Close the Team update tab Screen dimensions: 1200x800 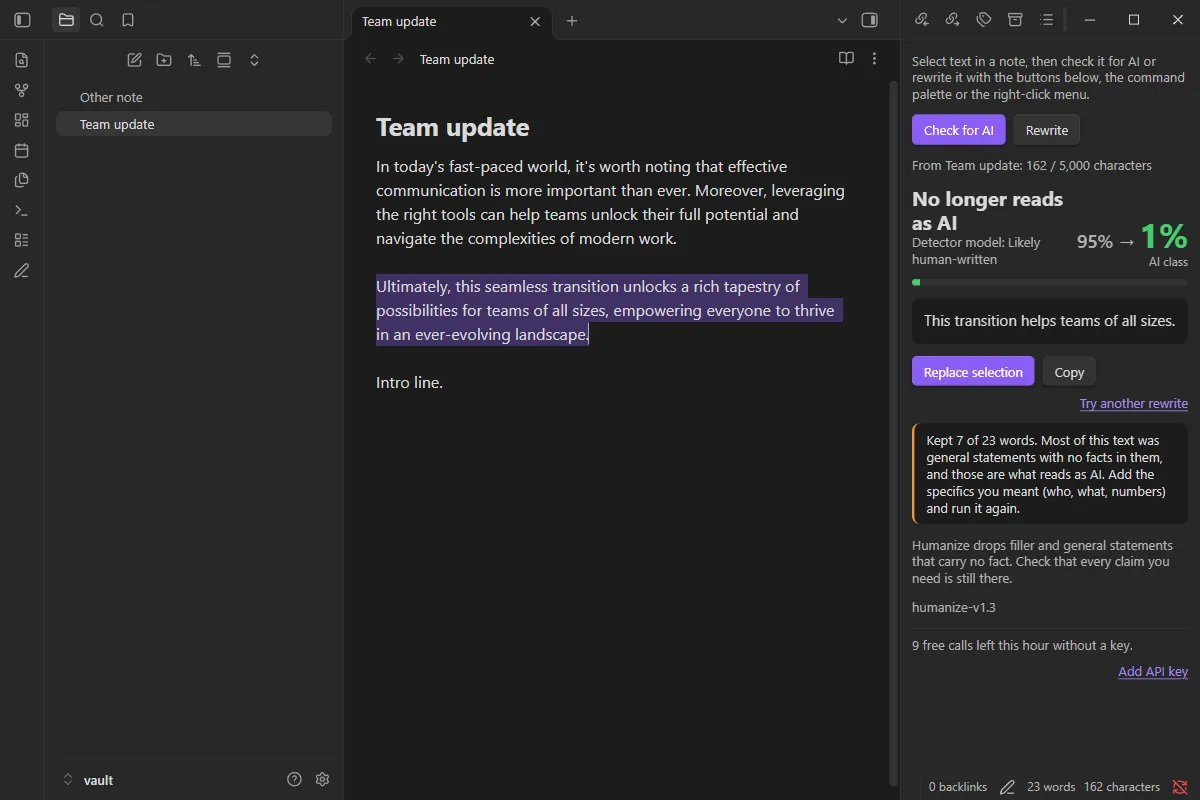(x=535, y=21)
